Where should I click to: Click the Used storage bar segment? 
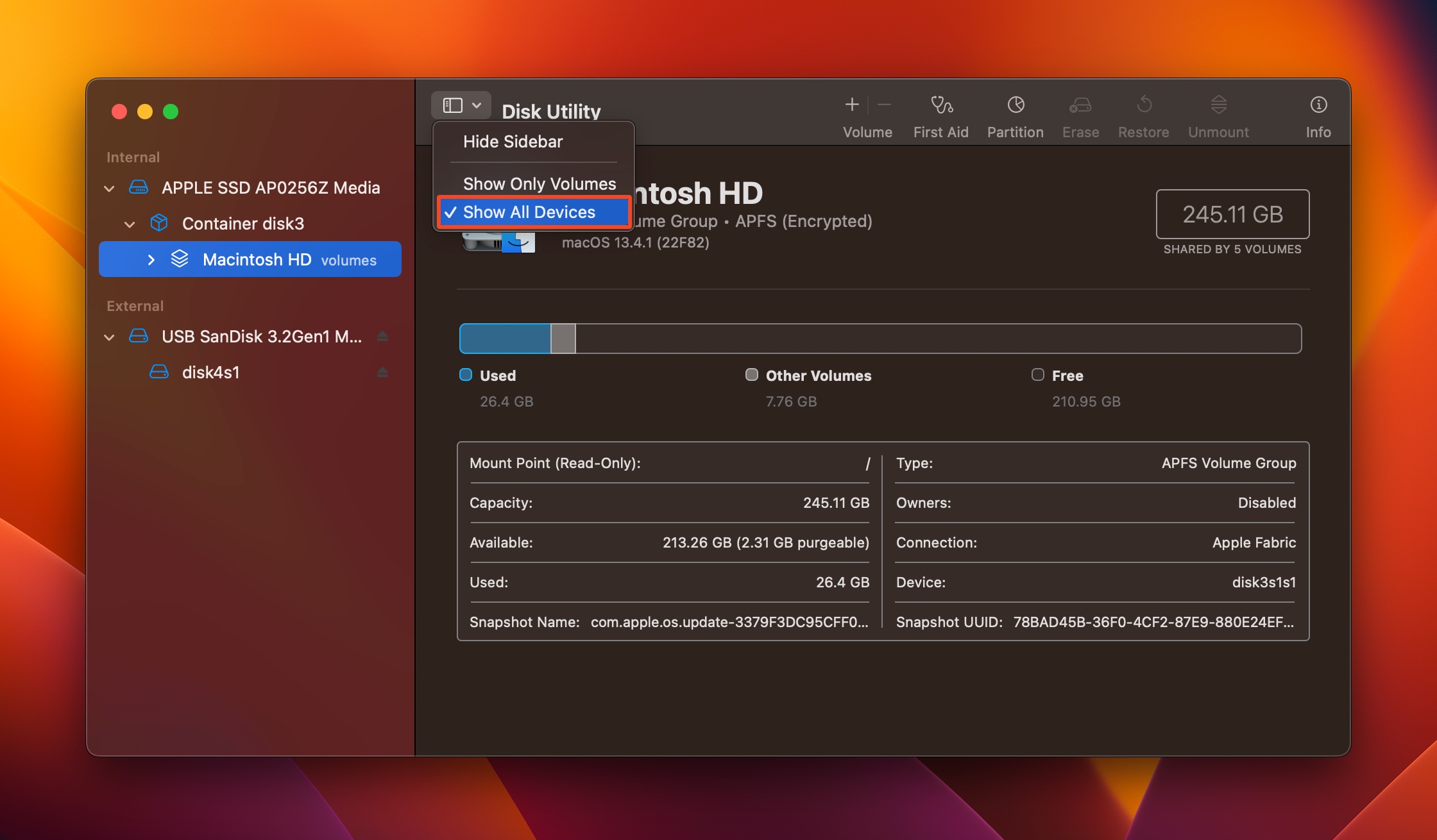tap(506, 338)
